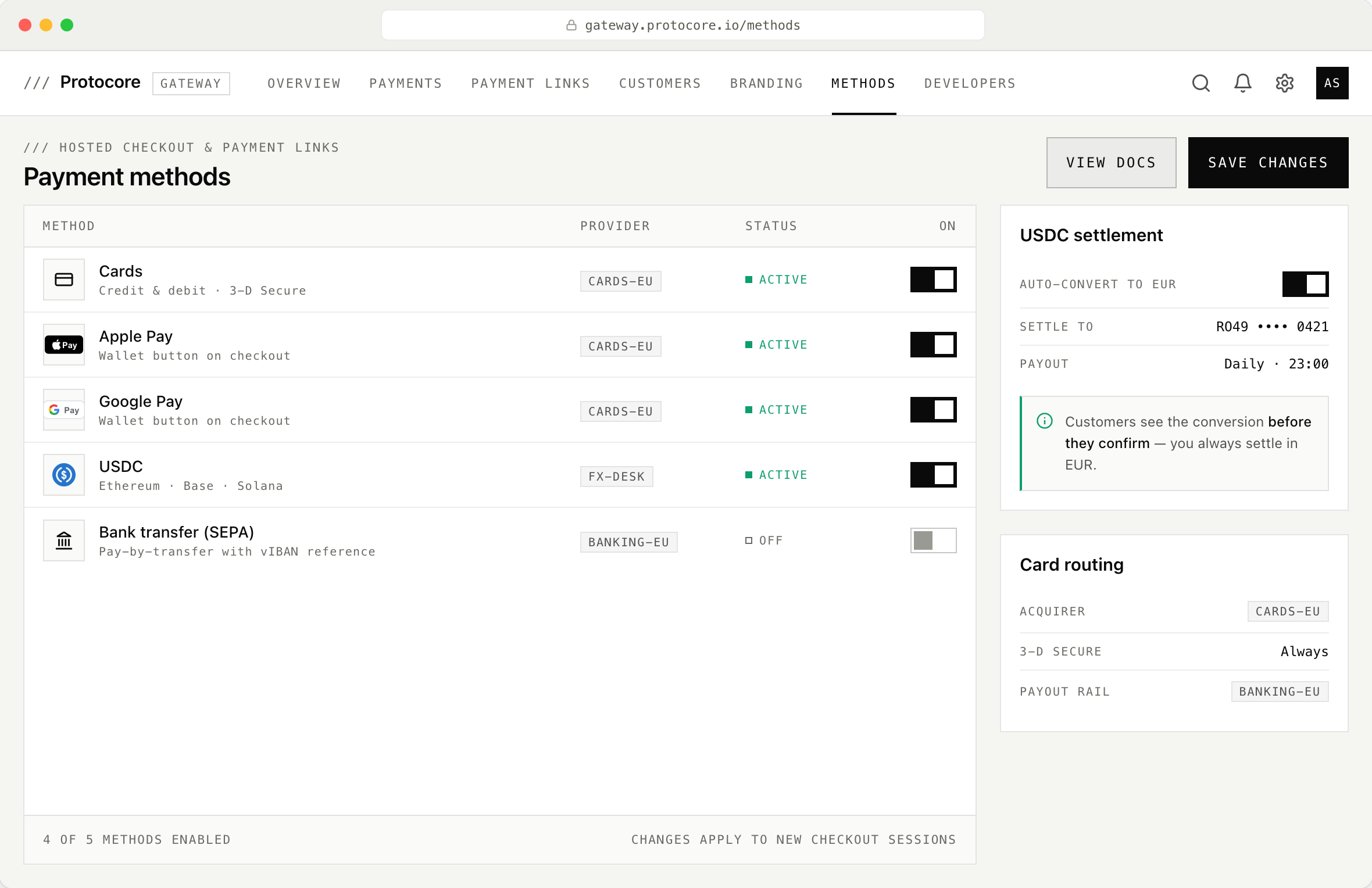This screenshot has height=888, width=1372.
Task: Turn off Apple Pay toggle
Action: pyautogui.click(x=933, y=345)
